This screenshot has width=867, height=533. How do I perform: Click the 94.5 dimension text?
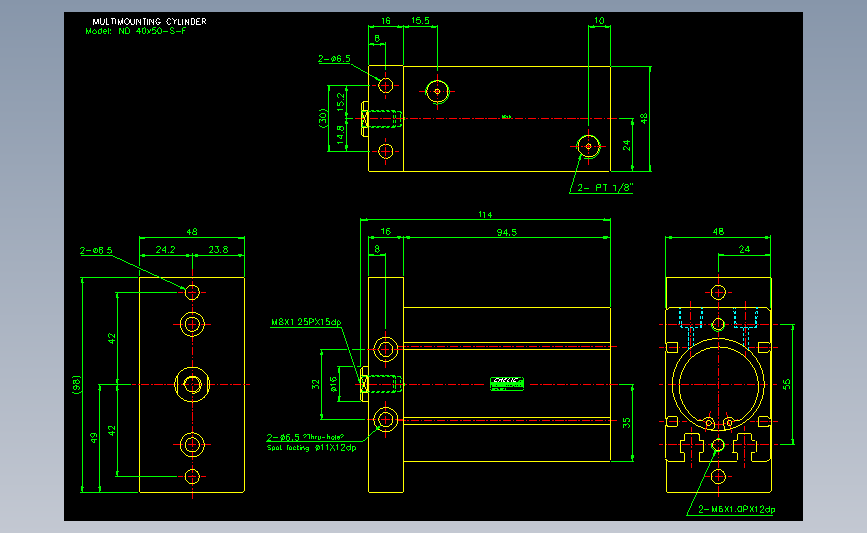(506, 233)
